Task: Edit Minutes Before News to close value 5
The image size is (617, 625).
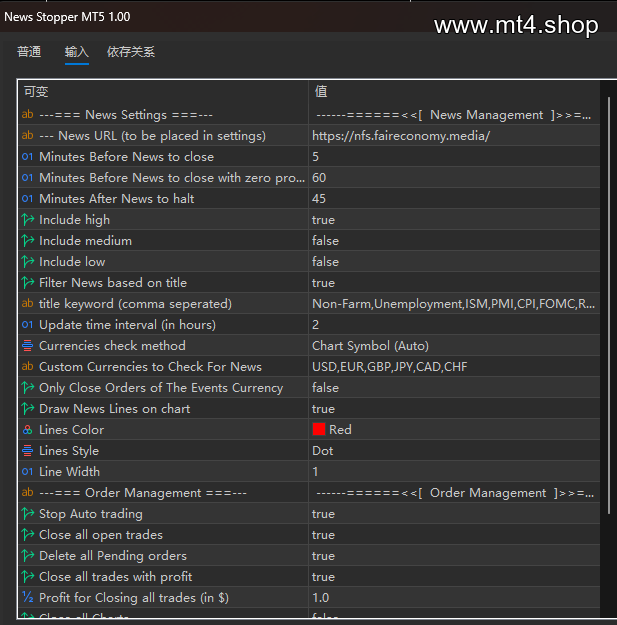Action: pos(454,157)
